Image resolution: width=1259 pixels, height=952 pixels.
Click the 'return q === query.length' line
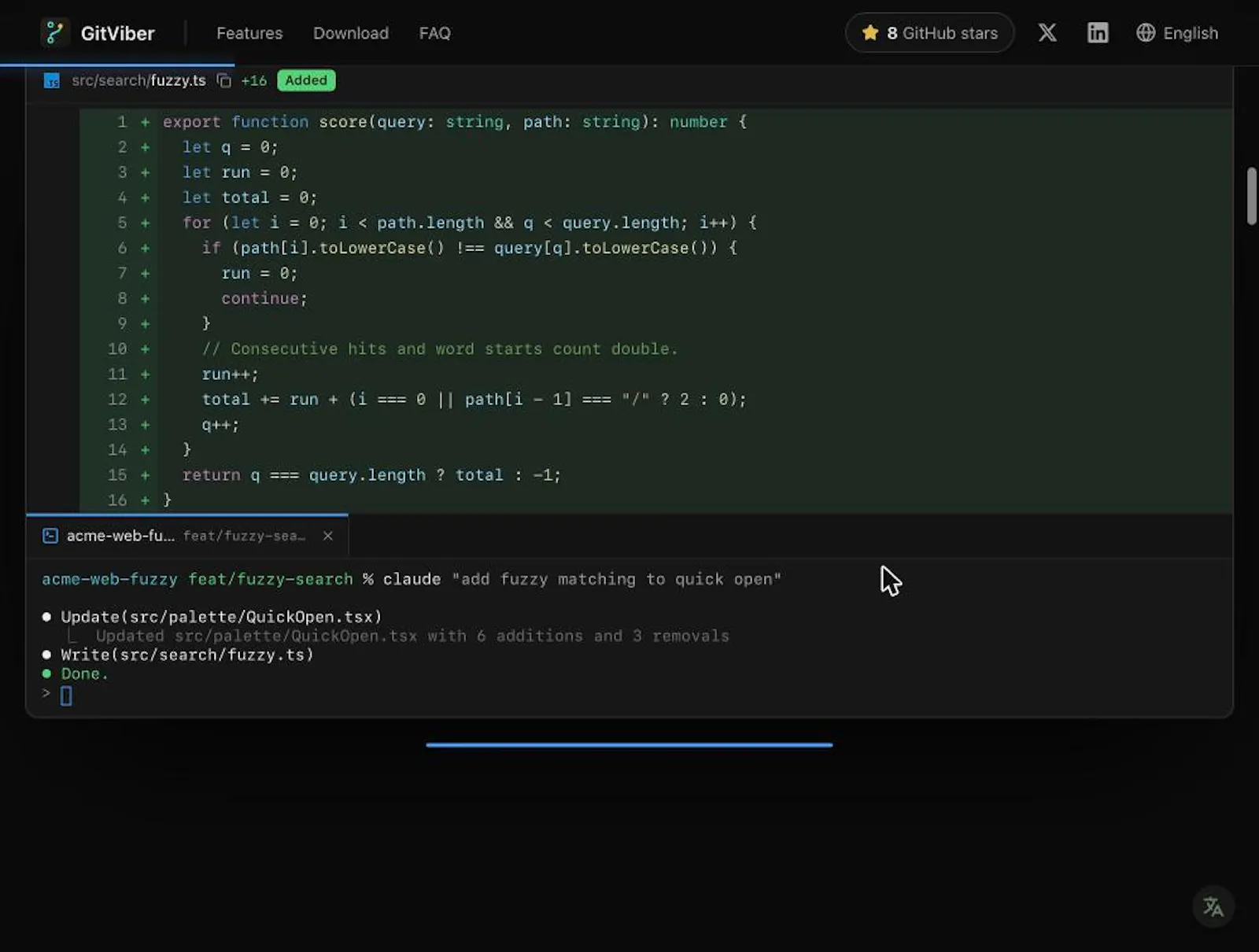[x=371, y=475]
